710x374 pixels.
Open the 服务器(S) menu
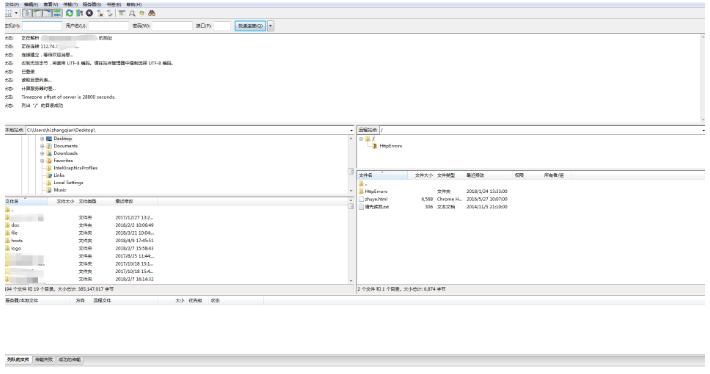pyautogui.click(x=92, y=5)
